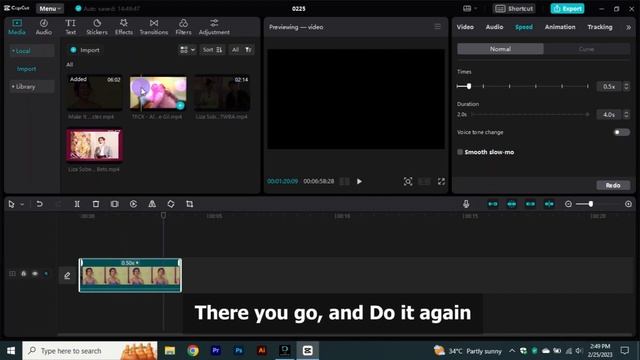The image size is (640, 360).
Task: Select the Normal speed mode
Action: [x=500, y=49]
